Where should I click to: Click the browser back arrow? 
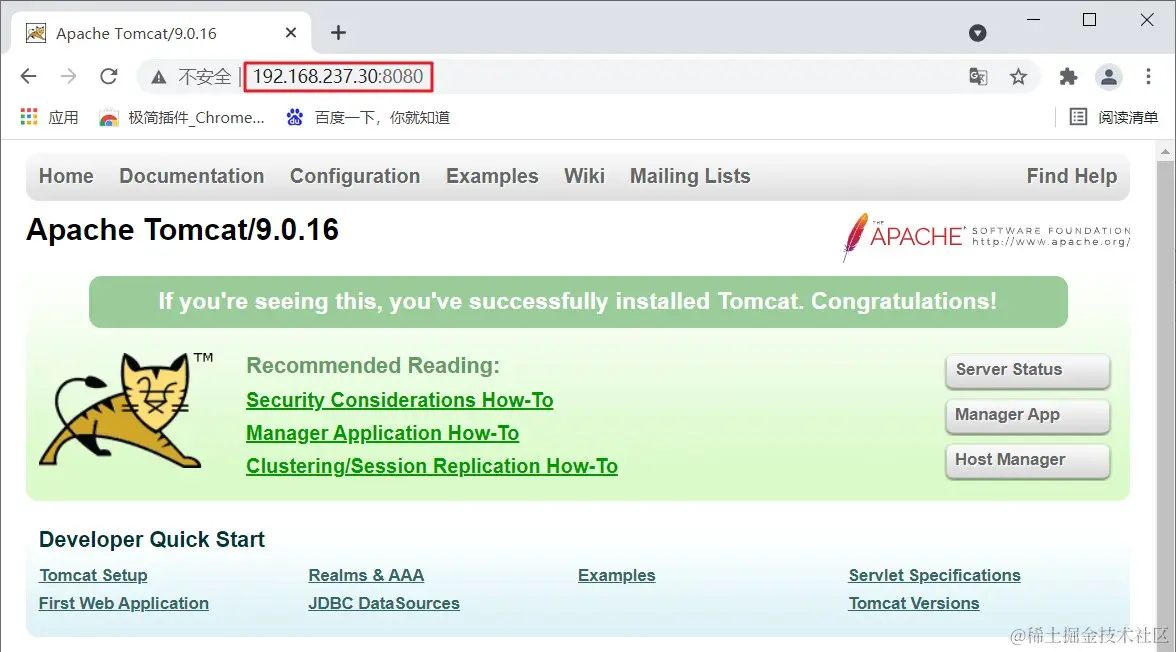click(28, 76)
